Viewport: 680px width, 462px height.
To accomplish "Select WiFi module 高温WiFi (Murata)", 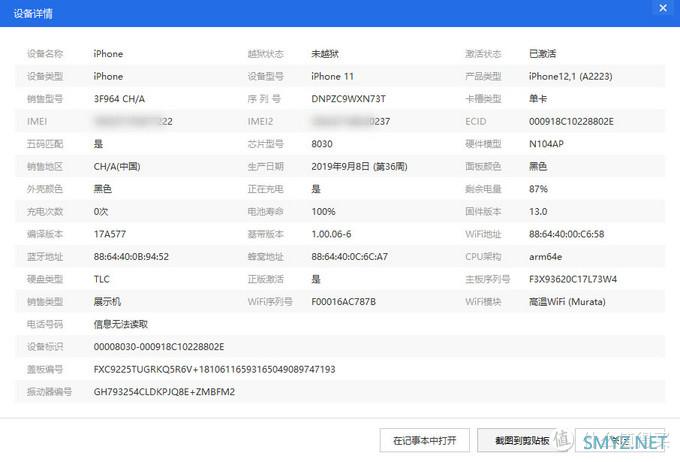I will point(567,302).
